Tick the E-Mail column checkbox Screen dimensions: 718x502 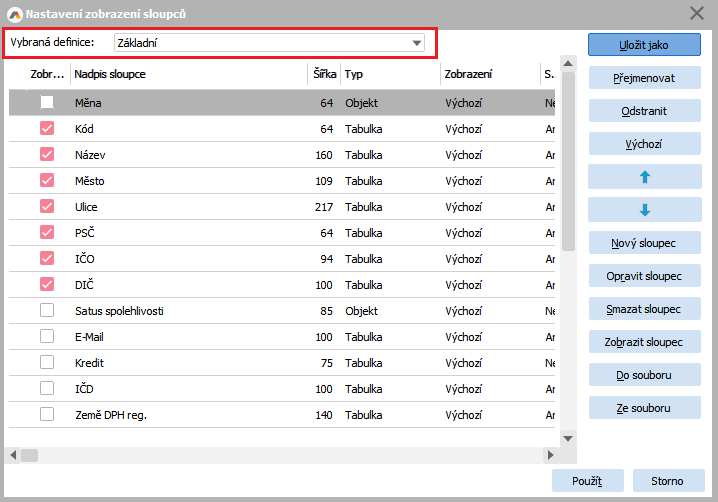pos(47,337)
